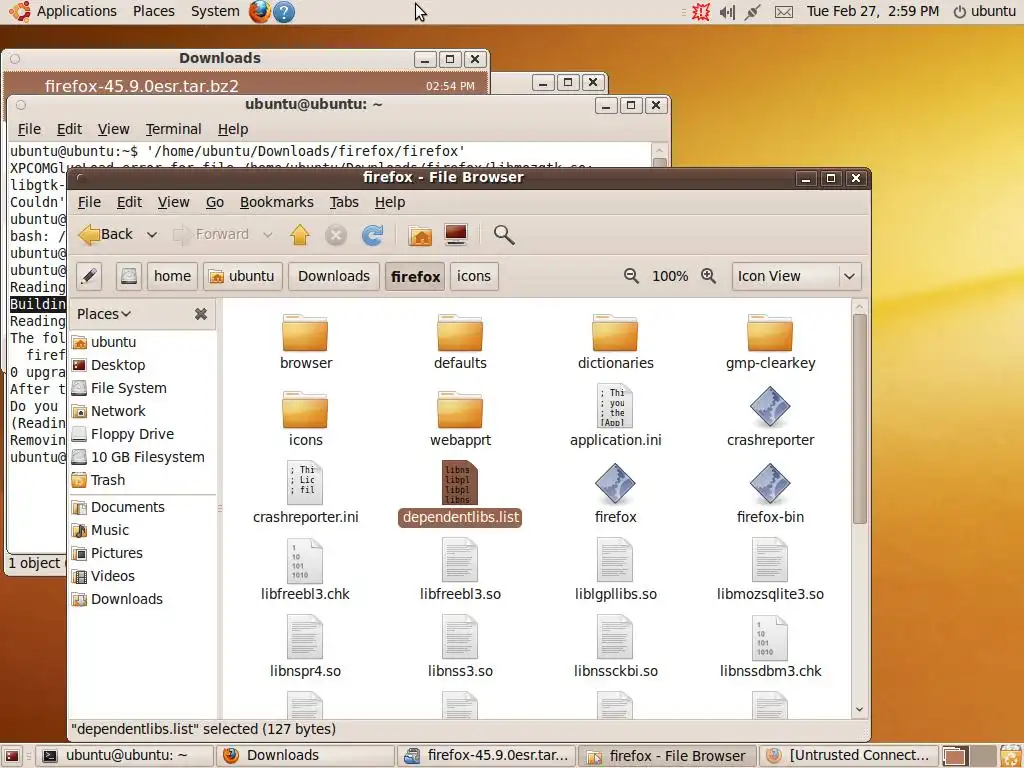The width and height of the screenshot is (1024, 768).
Task: Go up to the parent folder
Action: point(300,234)
